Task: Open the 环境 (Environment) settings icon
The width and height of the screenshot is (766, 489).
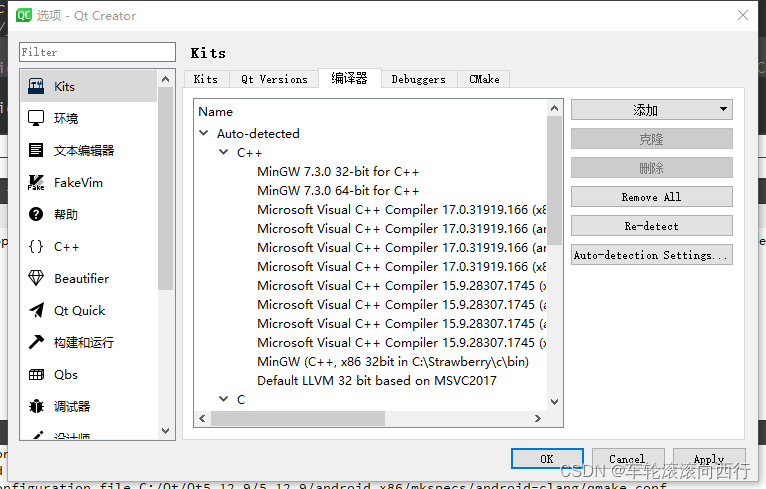Action: (x=36, y=118)
